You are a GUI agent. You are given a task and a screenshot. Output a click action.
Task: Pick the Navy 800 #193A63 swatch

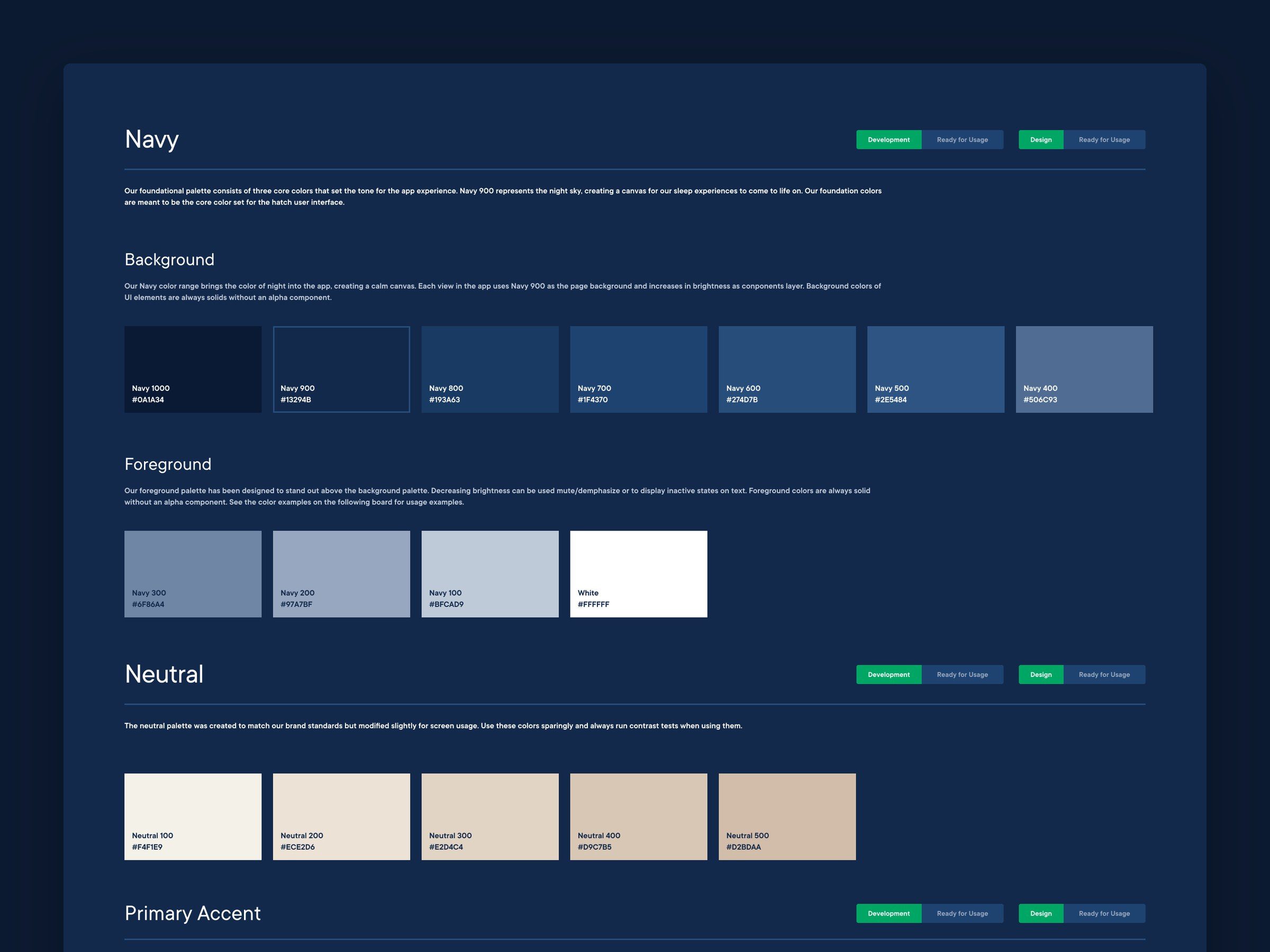point(489,370)
